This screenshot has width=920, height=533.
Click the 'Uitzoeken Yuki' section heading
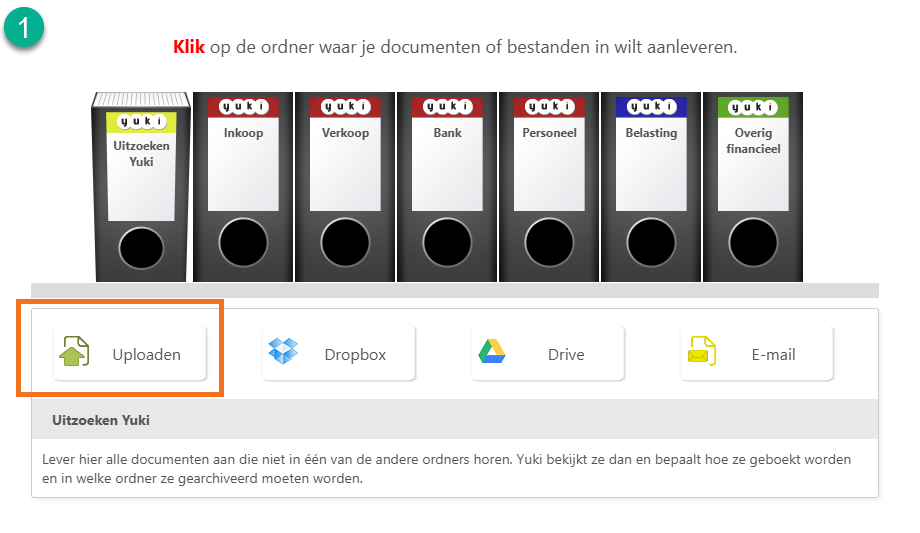click(101, 420)
